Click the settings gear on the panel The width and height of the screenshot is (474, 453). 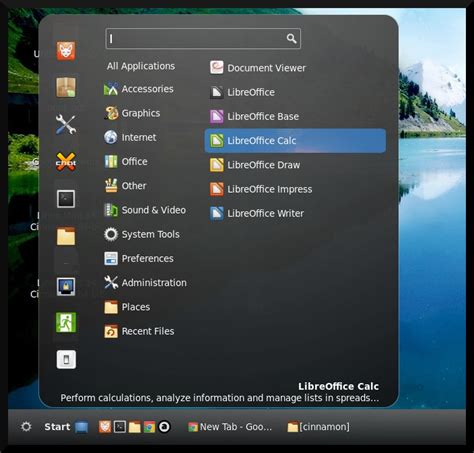tap(26, 427)
